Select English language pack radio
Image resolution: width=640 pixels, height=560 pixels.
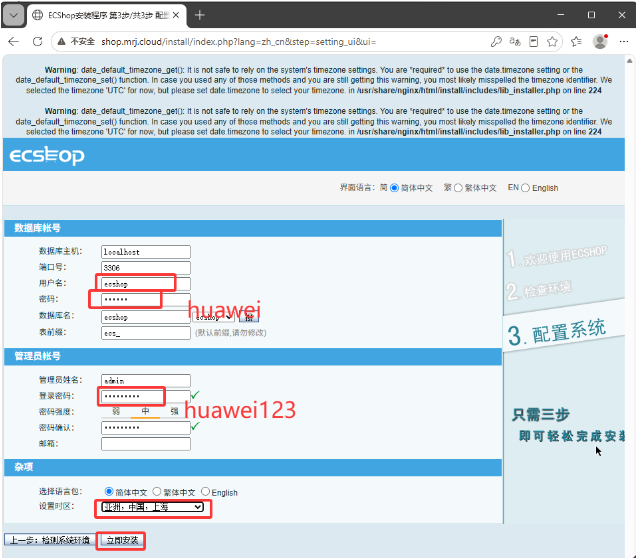(205, 492)
